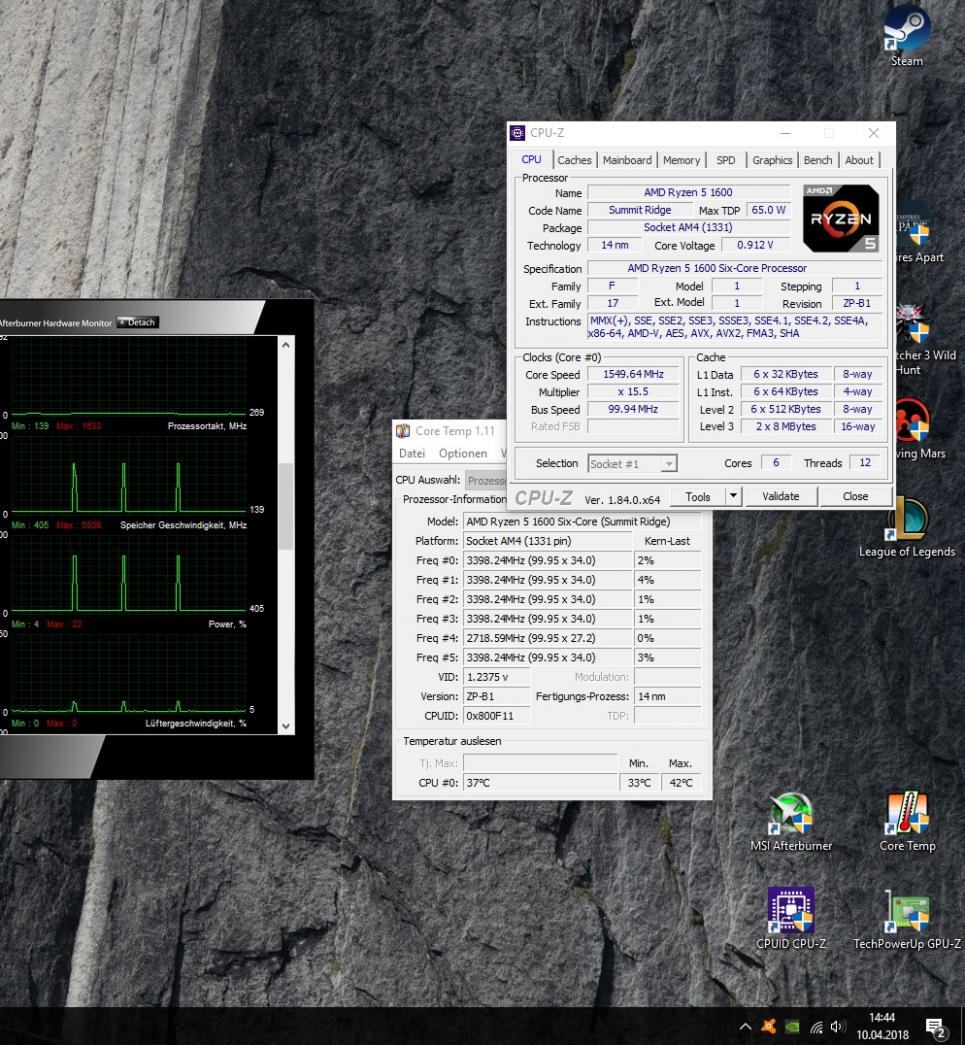Click the Max temperature value 42°C
Screen dimensions: 965x1045
click(x=680, y=783)
